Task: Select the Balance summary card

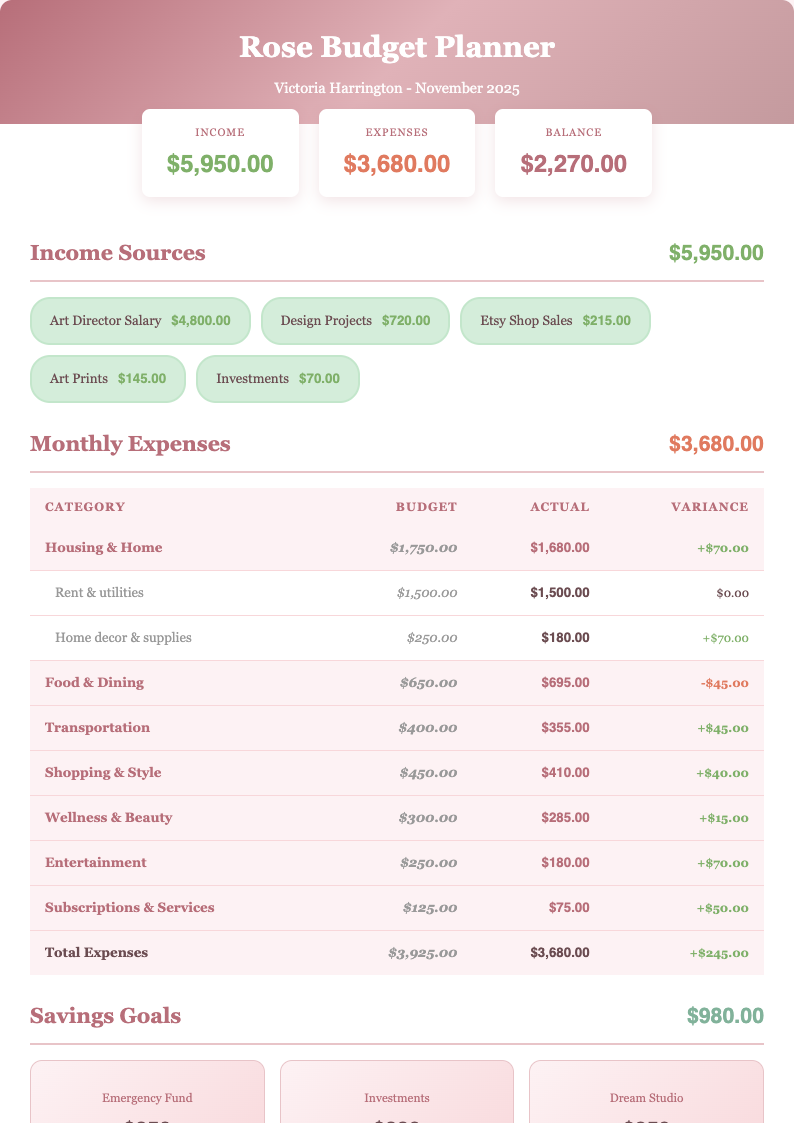Action: click(573, 153)
